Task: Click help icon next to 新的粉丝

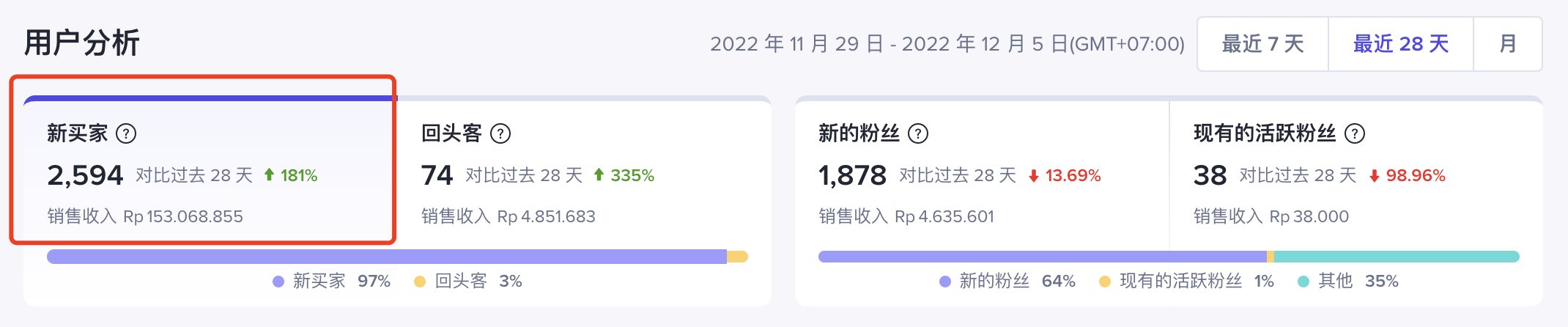Action: 917,133
